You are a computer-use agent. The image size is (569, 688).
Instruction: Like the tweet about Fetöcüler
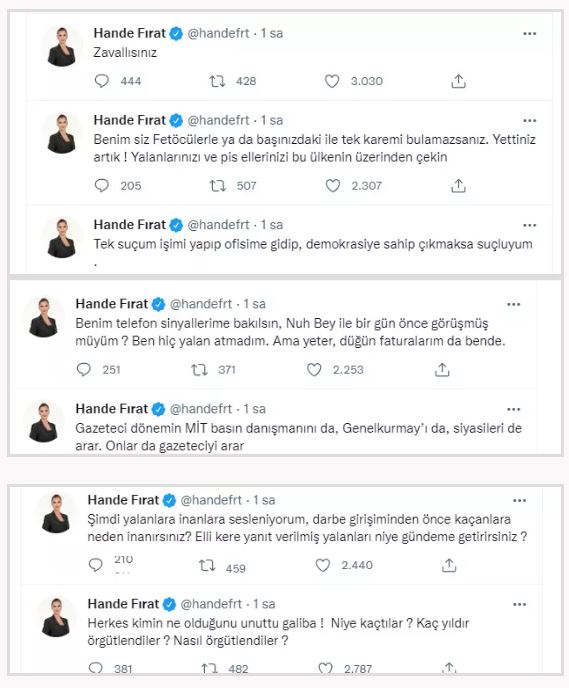pos(333,186)
